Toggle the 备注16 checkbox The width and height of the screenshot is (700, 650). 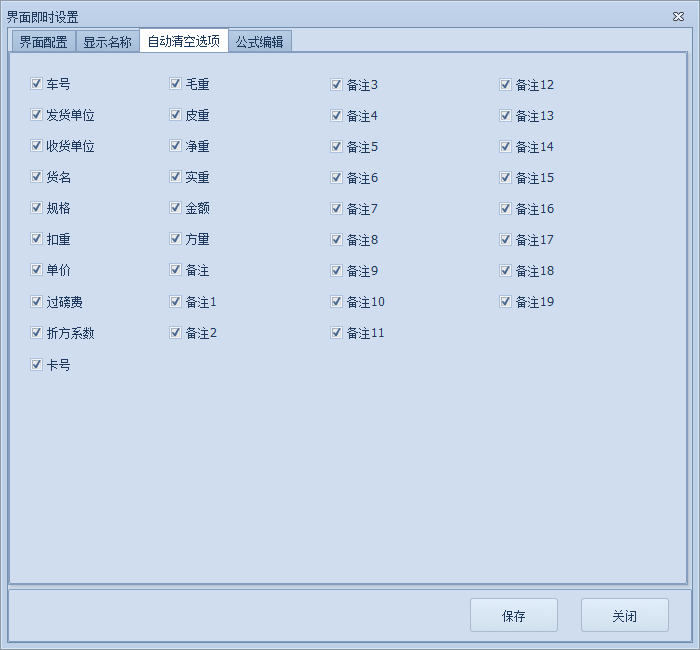pos(505,208)
